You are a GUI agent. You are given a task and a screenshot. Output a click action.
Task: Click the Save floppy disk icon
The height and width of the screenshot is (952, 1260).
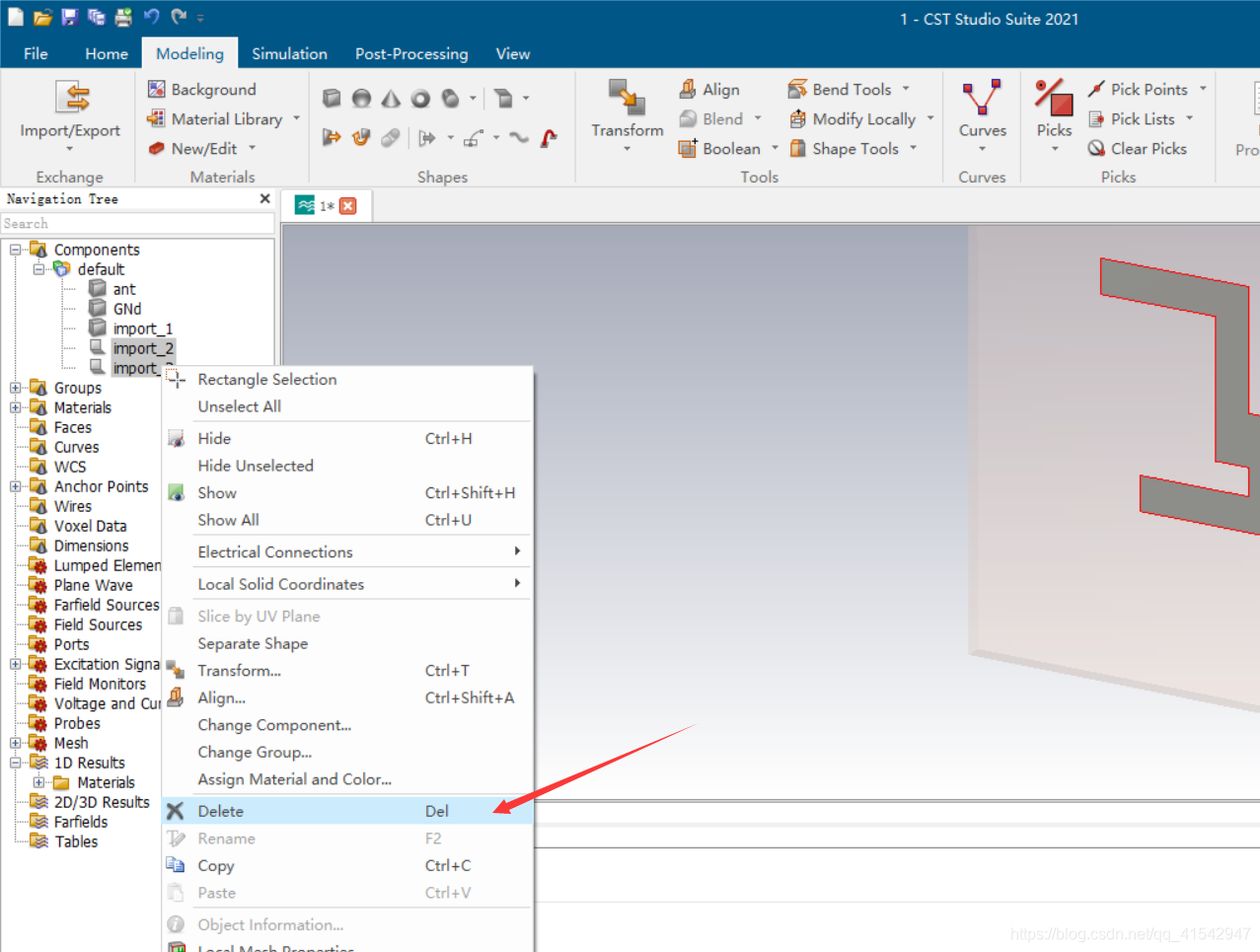click(69, 17)
